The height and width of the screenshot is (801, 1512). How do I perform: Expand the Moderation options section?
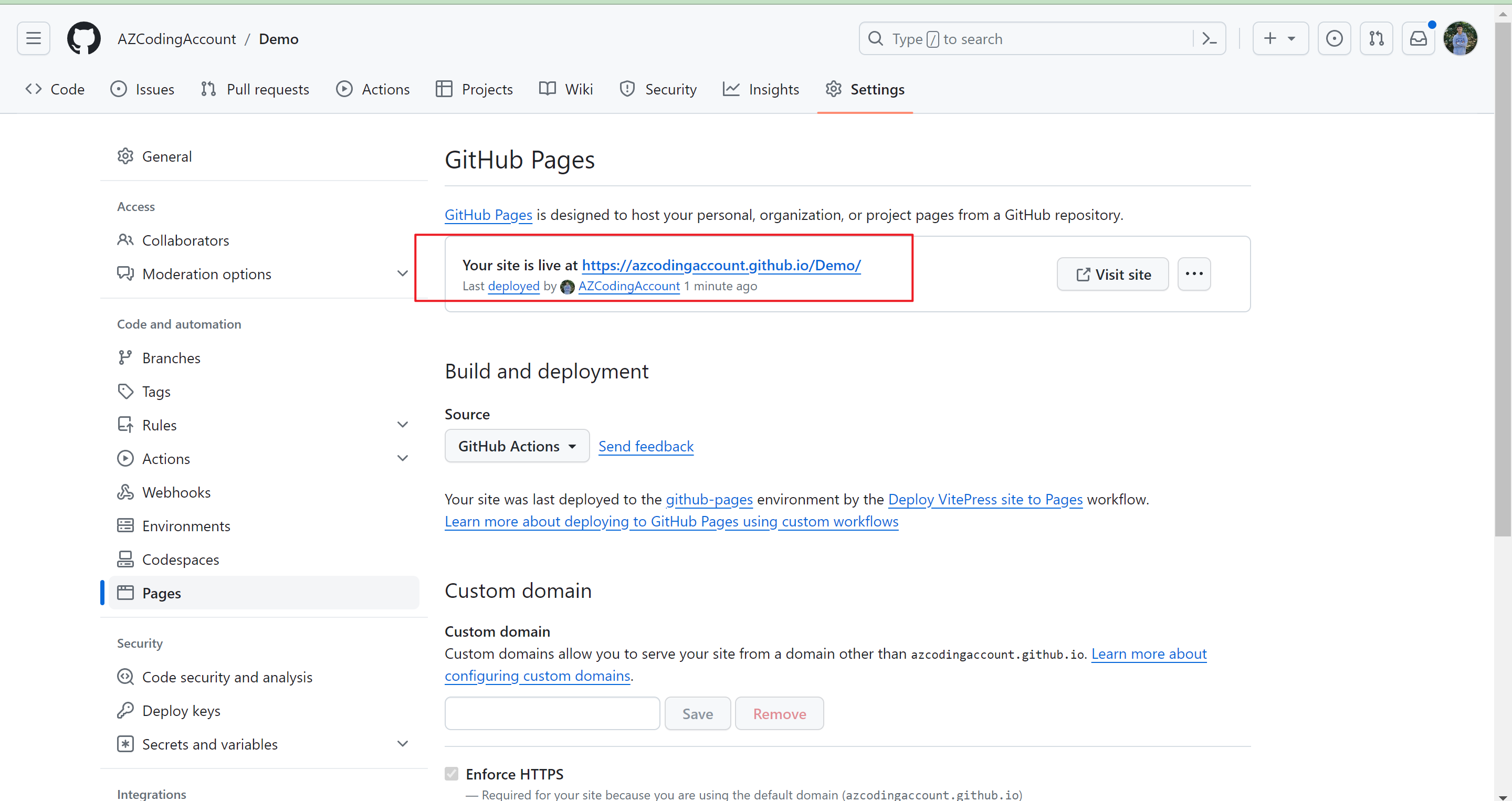pyautogui.click(x=402, y=273)
